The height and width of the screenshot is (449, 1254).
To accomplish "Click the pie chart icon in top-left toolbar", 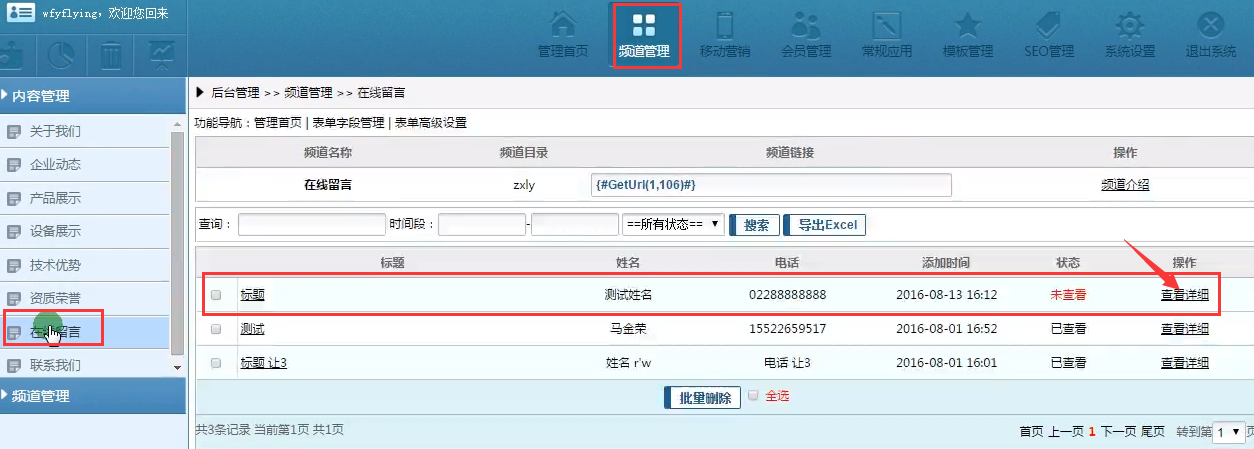I will click(64, 54).
